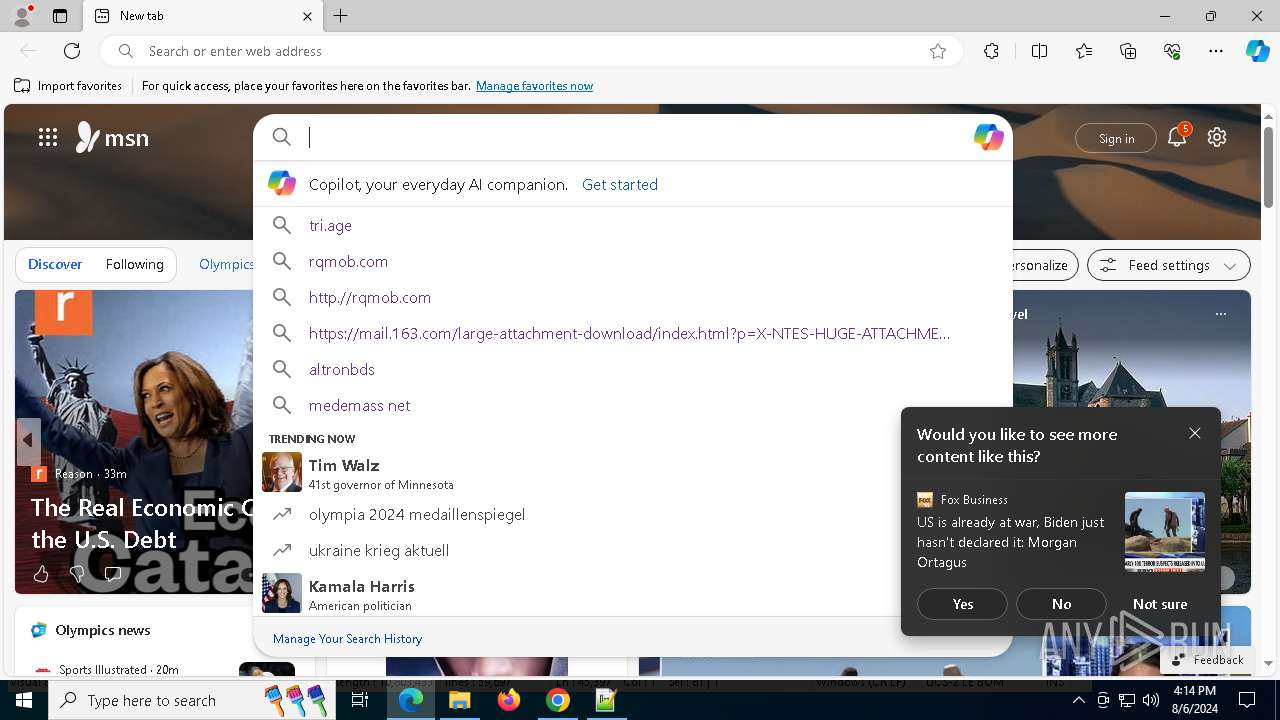
Task: Refresh the current page
Action: pos(72,51)
